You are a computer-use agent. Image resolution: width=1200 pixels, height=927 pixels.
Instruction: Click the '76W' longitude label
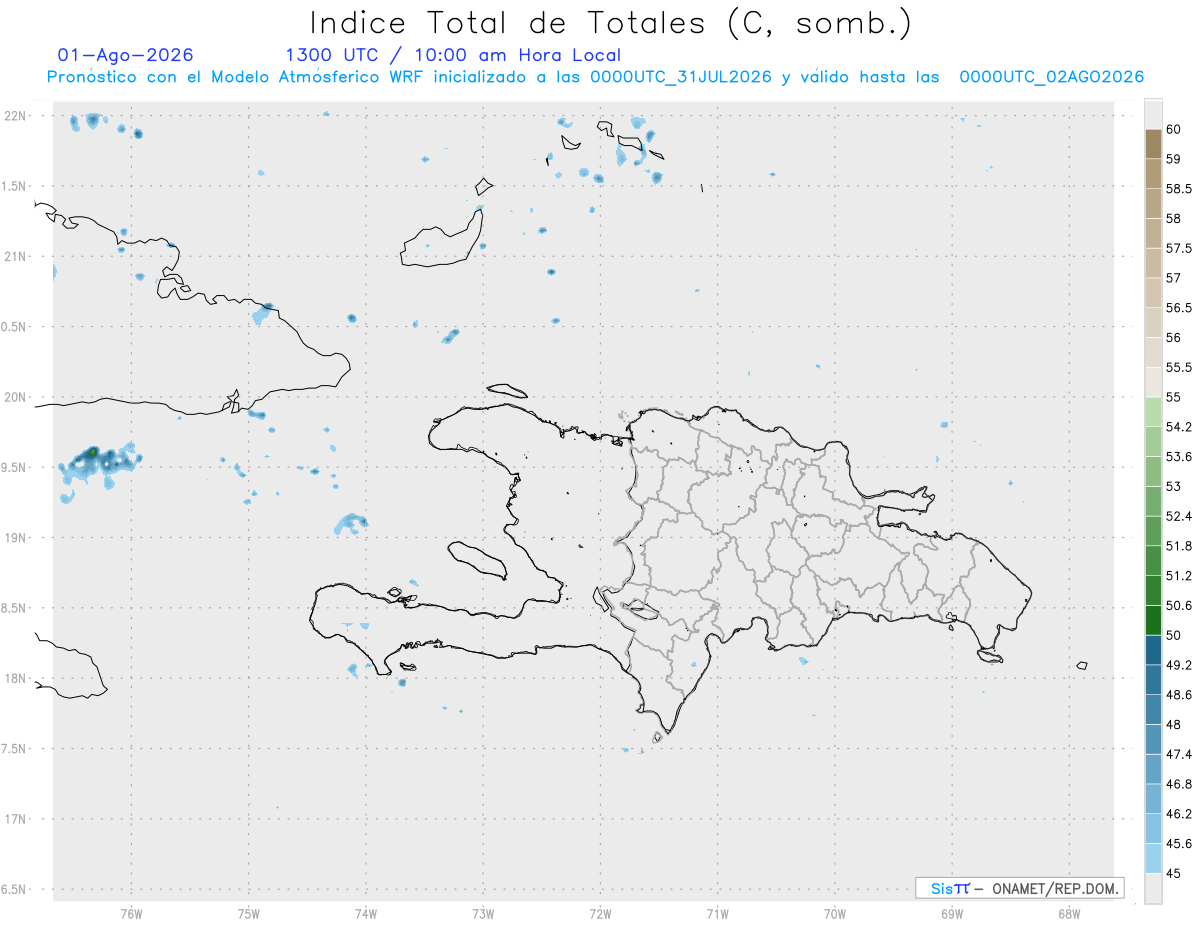(x=131, y=913)
